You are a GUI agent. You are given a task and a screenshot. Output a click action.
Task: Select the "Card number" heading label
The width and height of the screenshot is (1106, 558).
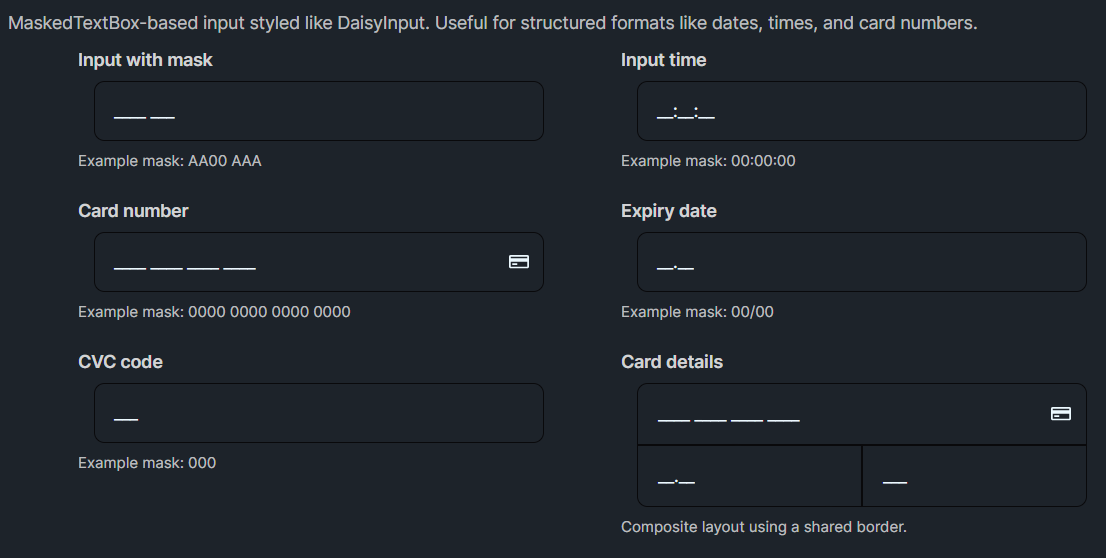tap(133, 211)
